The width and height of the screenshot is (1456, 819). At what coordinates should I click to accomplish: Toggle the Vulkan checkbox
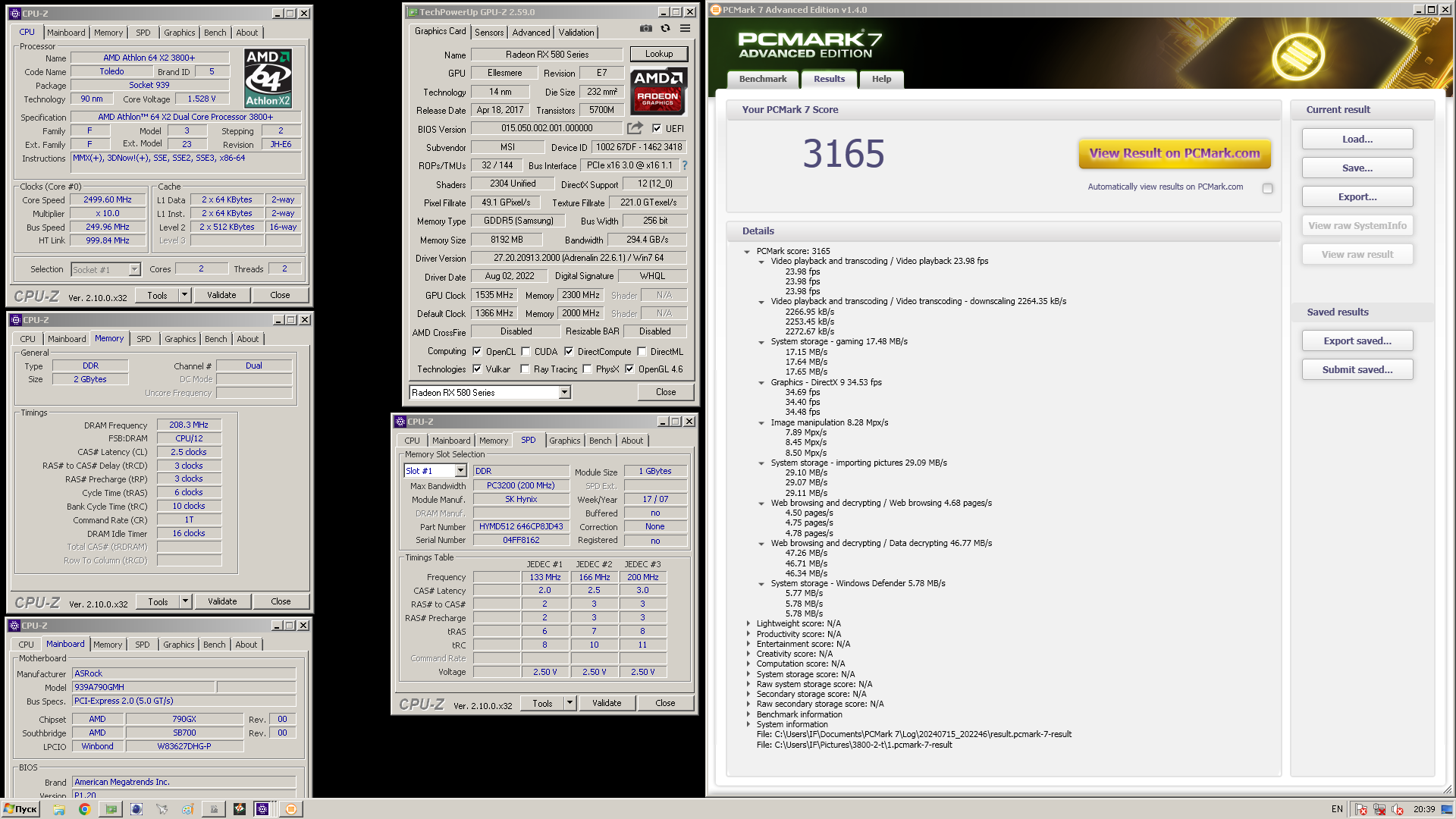(x=477, y=369)
